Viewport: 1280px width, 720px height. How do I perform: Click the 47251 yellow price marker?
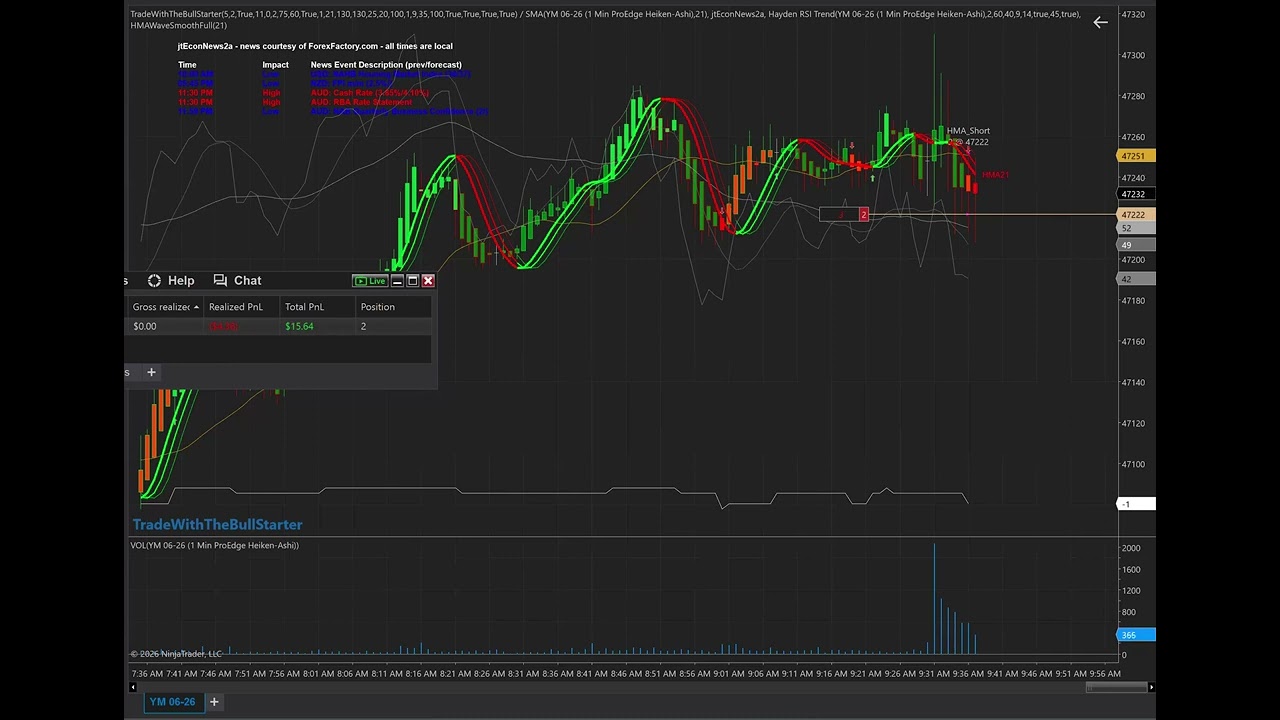tap(1136, 156)
